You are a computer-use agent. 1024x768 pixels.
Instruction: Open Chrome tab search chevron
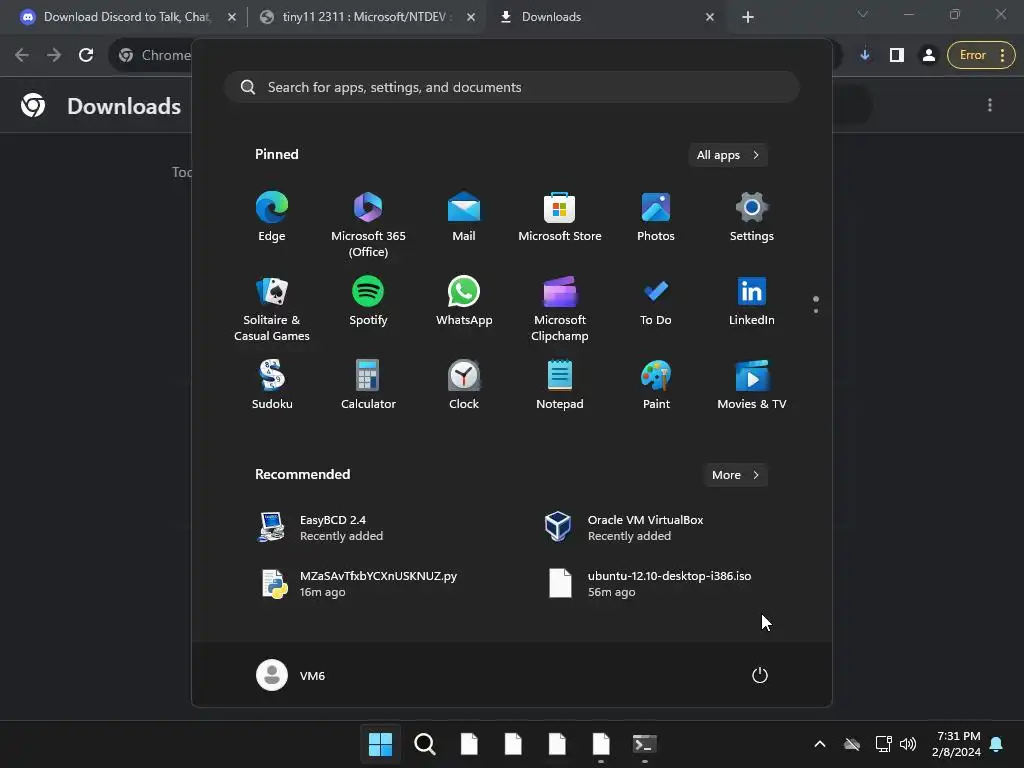pos(863,14)
